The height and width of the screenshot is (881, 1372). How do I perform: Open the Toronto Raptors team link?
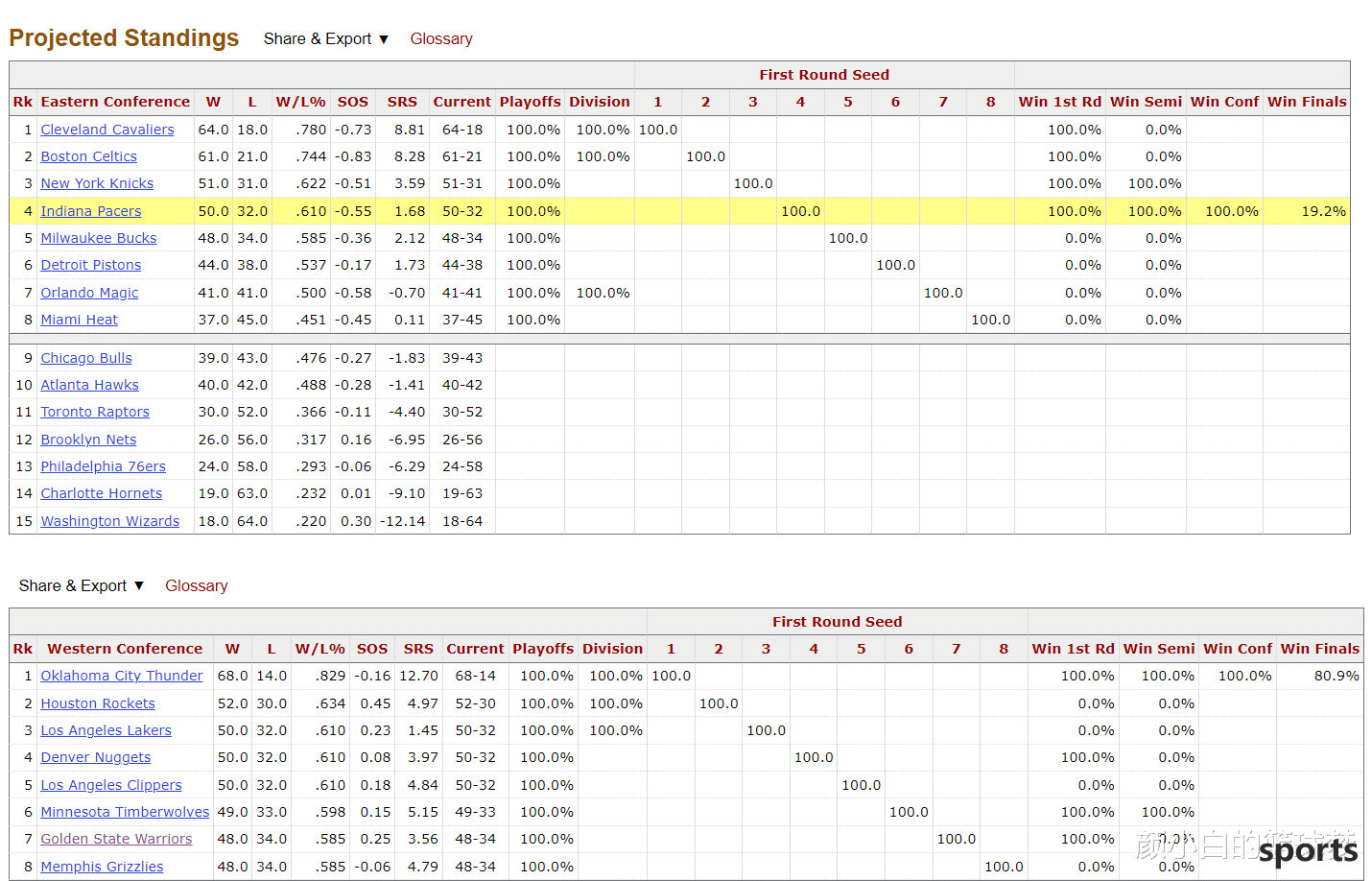point(95,412)
